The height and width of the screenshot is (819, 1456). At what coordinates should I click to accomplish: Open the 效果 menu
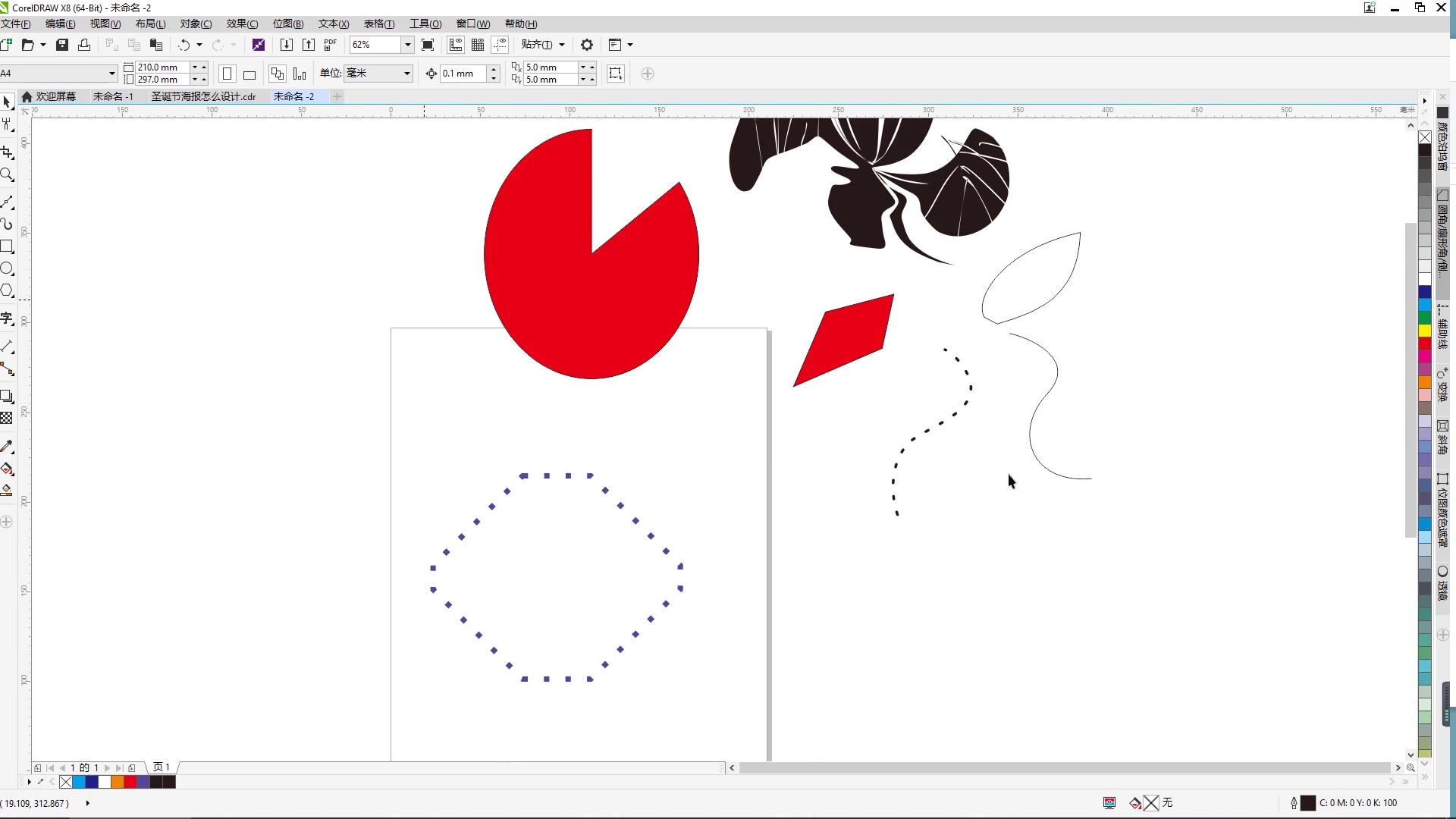pyautogui.click(x=242, y=24)
